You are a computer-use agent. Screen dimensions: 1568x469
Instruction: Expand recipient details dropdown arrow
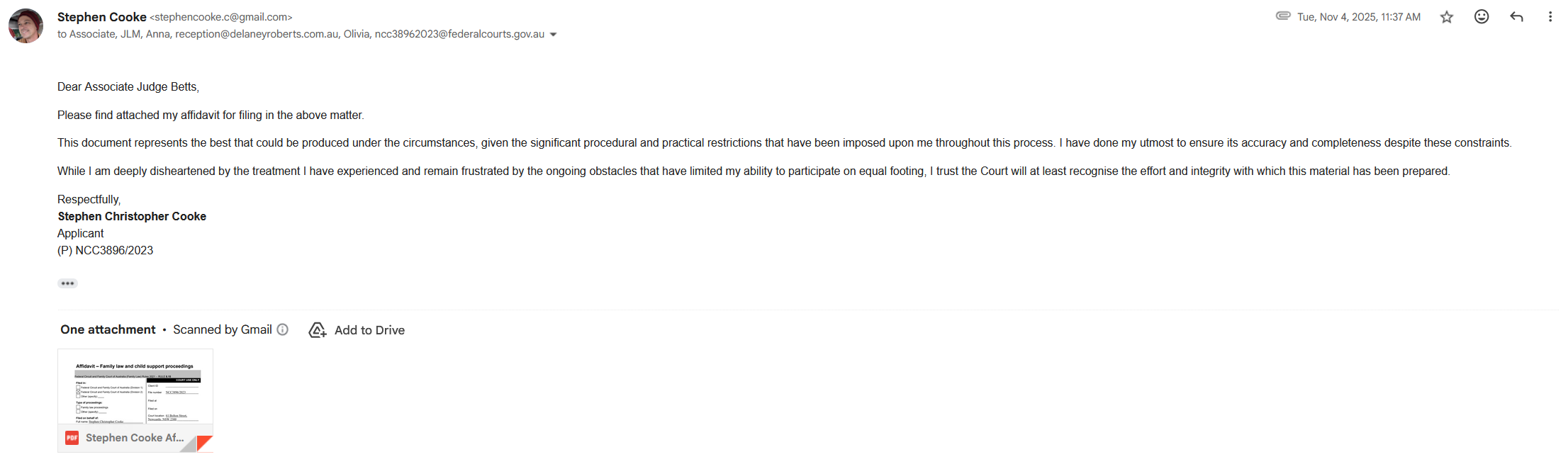(x=554, y=35)
